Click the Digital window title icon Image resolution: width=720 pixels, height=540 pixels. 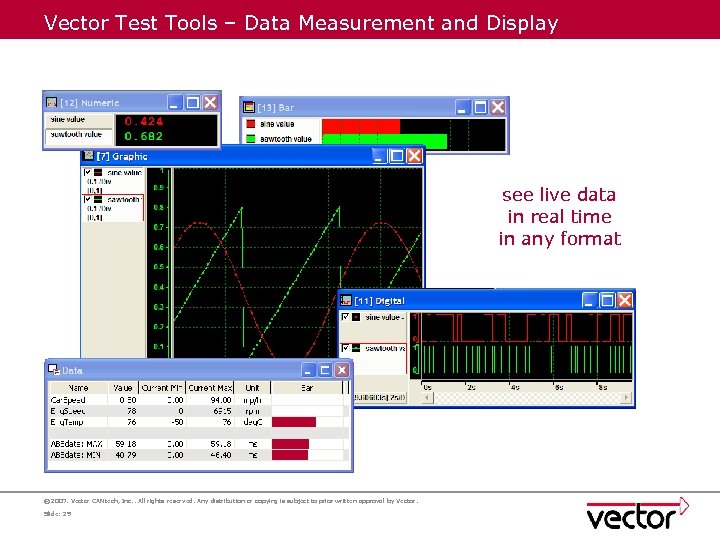(x=346, y=300)
